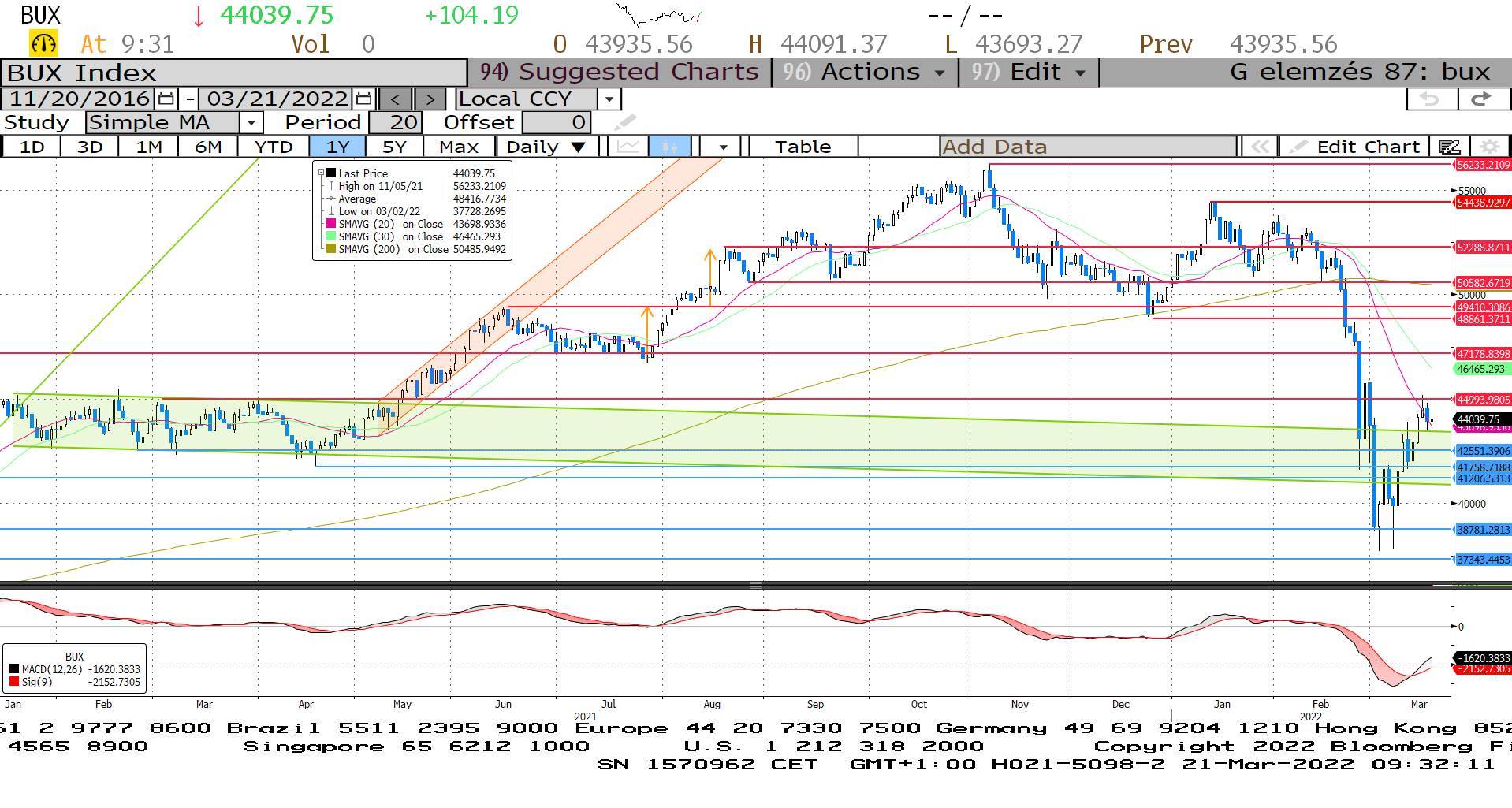1512x808 pixels.
Task: Open the Local CCY dropdown arrow
Action: [609, 99]
